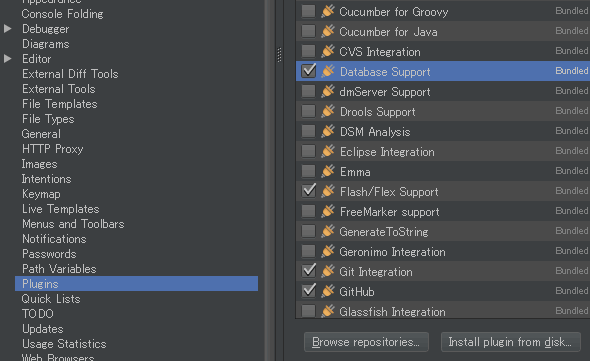Uncheck the Database Support checkbox
The image size is (590, 361).
[309, 71]
